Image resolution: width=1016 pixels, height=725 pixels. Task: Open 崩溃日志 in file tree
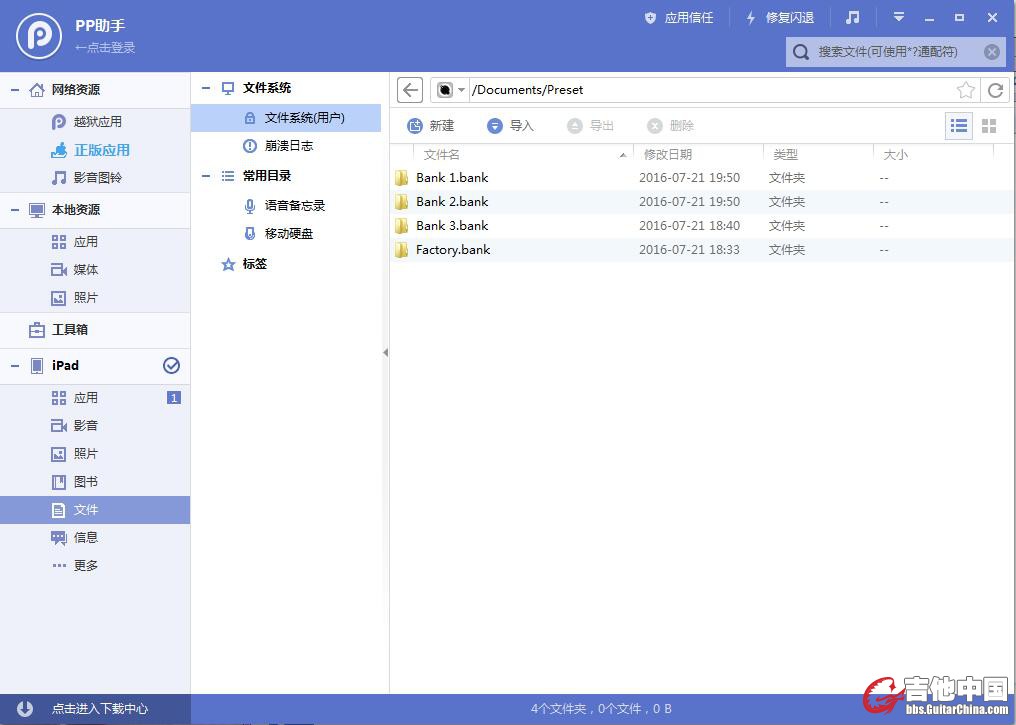pyautogui.click(x=288, y=146)
